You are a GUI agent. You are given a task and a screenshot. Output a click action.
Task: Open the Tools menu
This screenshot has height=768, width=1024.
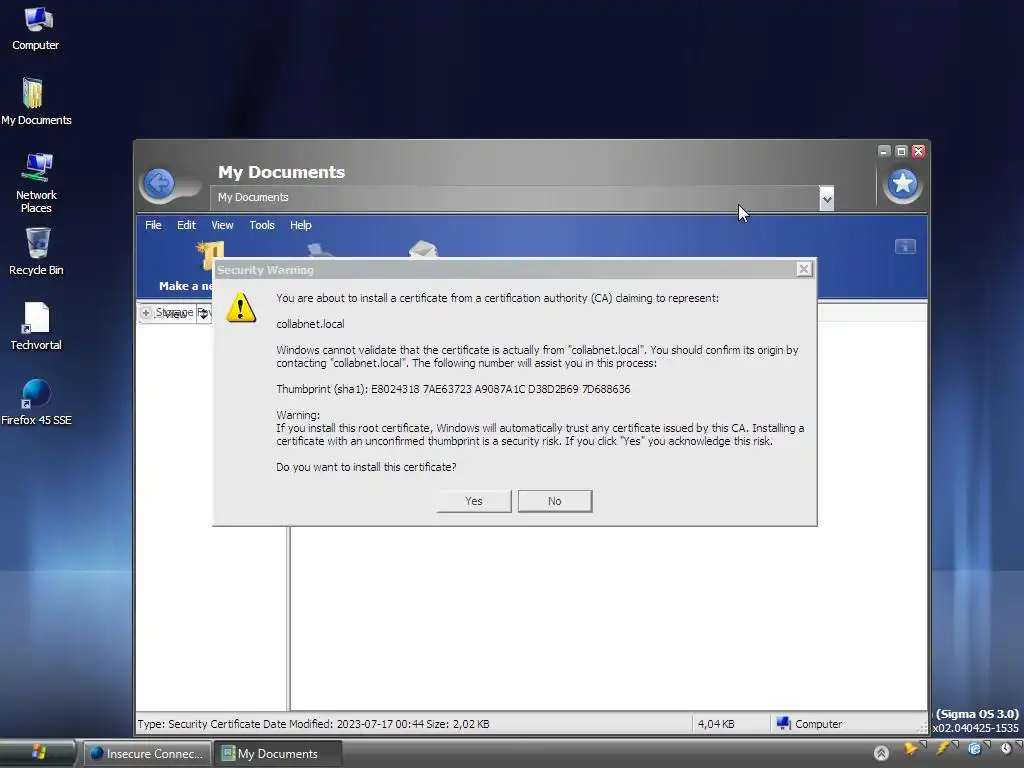262,225
